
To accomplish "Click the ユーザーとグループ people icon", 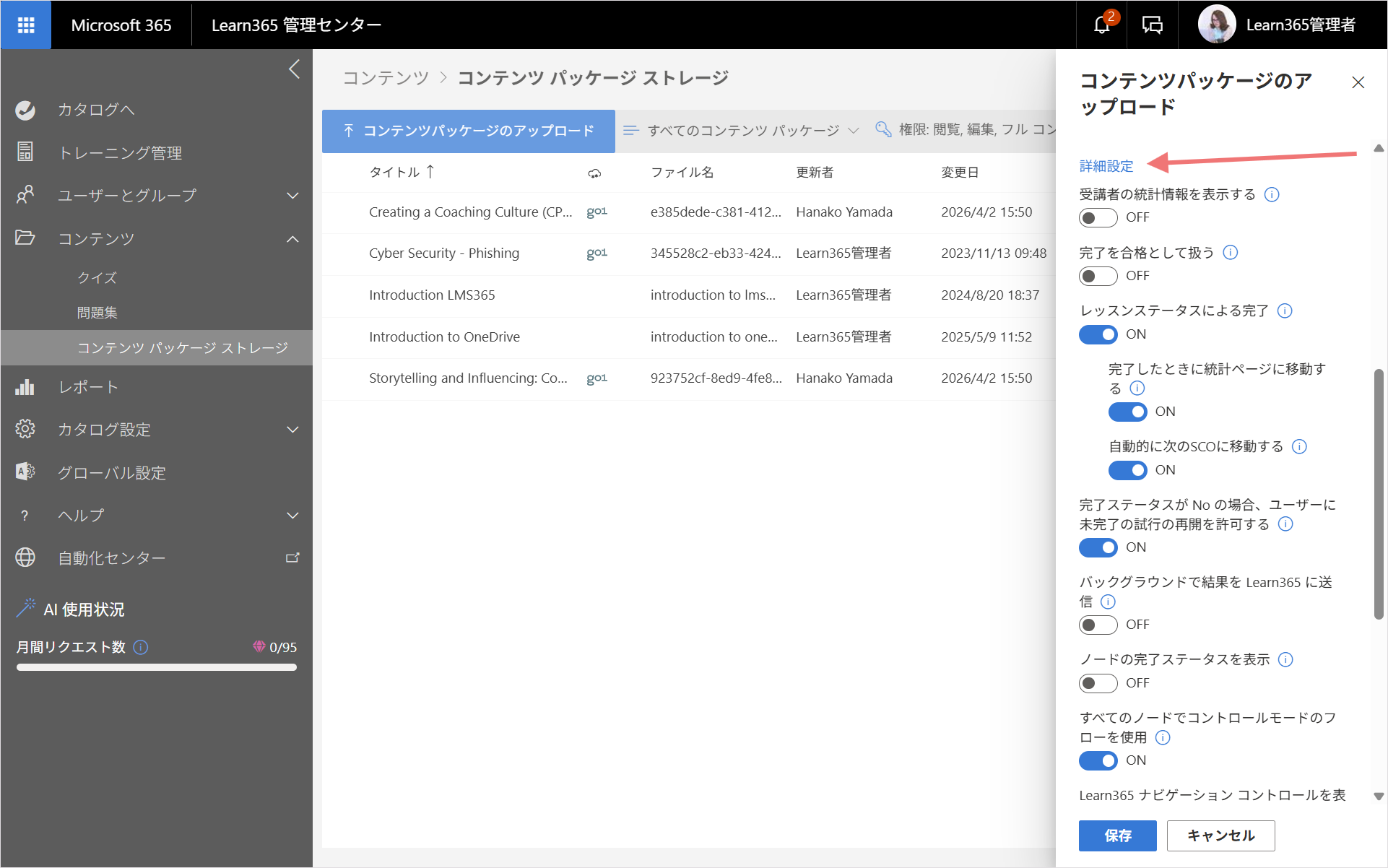I will [x=25, y=195].
